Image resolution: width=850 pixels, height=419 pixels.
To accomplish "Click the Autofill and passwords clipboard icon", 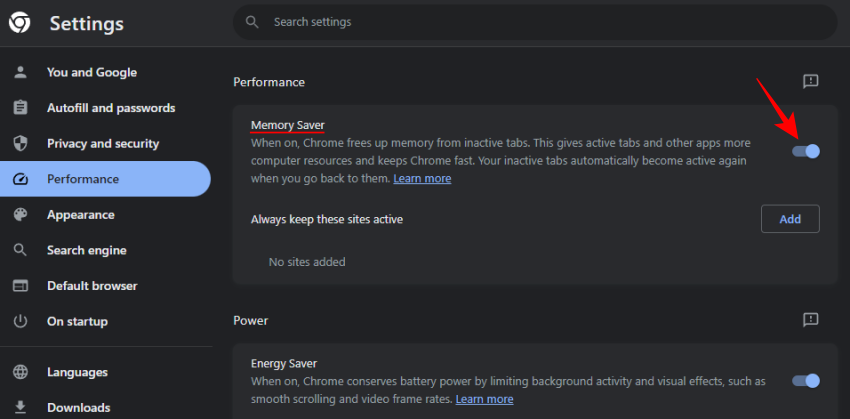I will pos(20,108).
